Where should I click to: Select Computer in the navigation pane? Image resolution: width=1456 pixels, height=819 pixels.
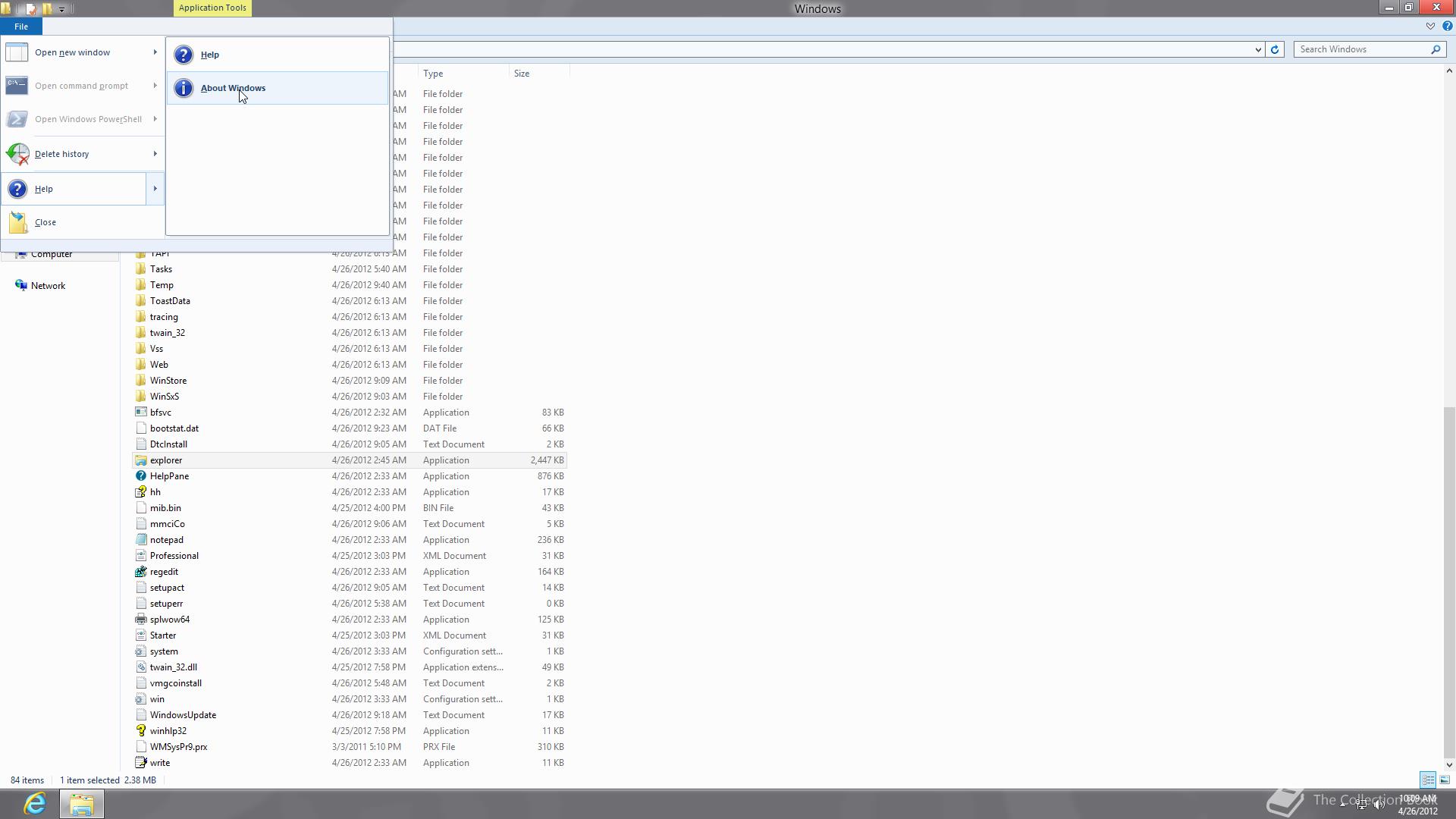[x=52, y=255]
